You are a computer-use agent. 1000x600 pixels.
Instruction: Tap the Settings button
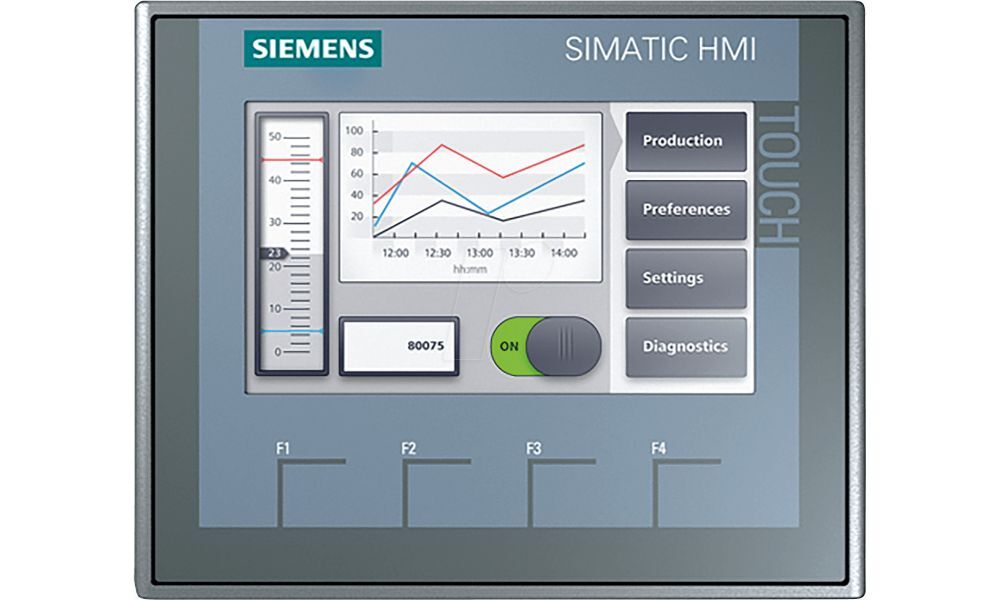pyautogui.click(x=686, y=279)
